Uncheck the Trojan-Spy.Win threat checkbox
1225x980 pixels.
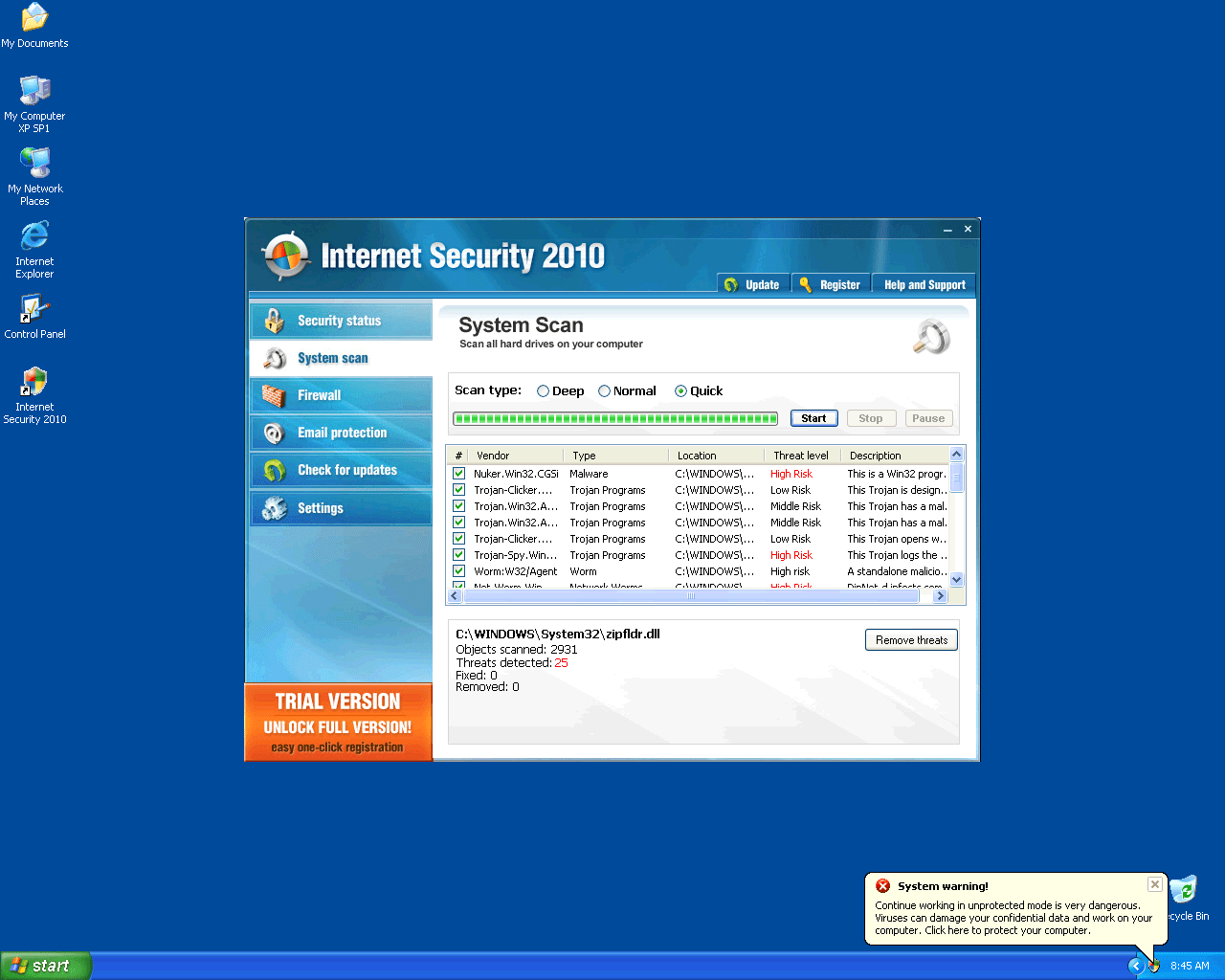tap(459, 555)
